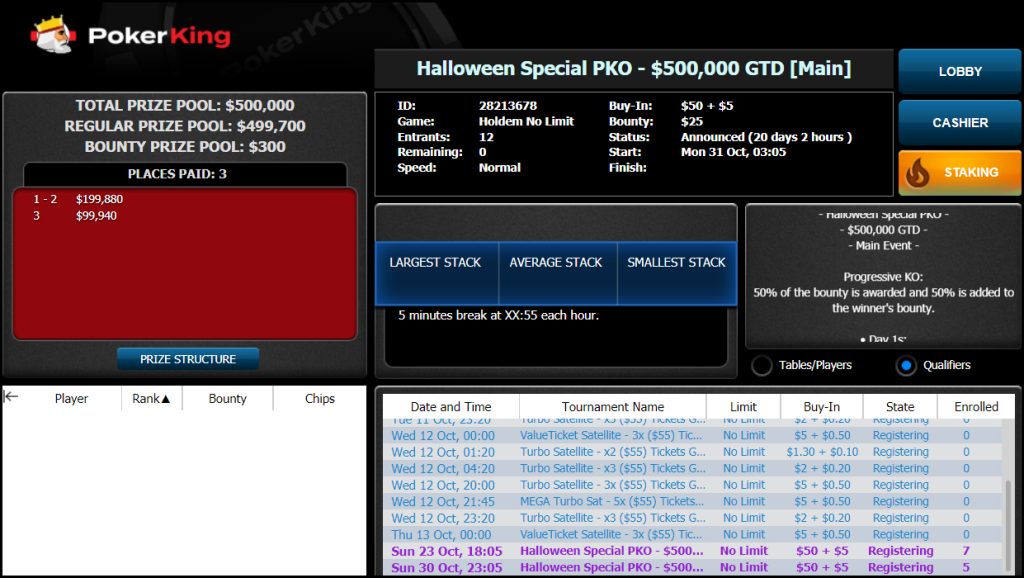
Task: Click the "PLACES PAID: 3" header
Action: tap(177, 174)
